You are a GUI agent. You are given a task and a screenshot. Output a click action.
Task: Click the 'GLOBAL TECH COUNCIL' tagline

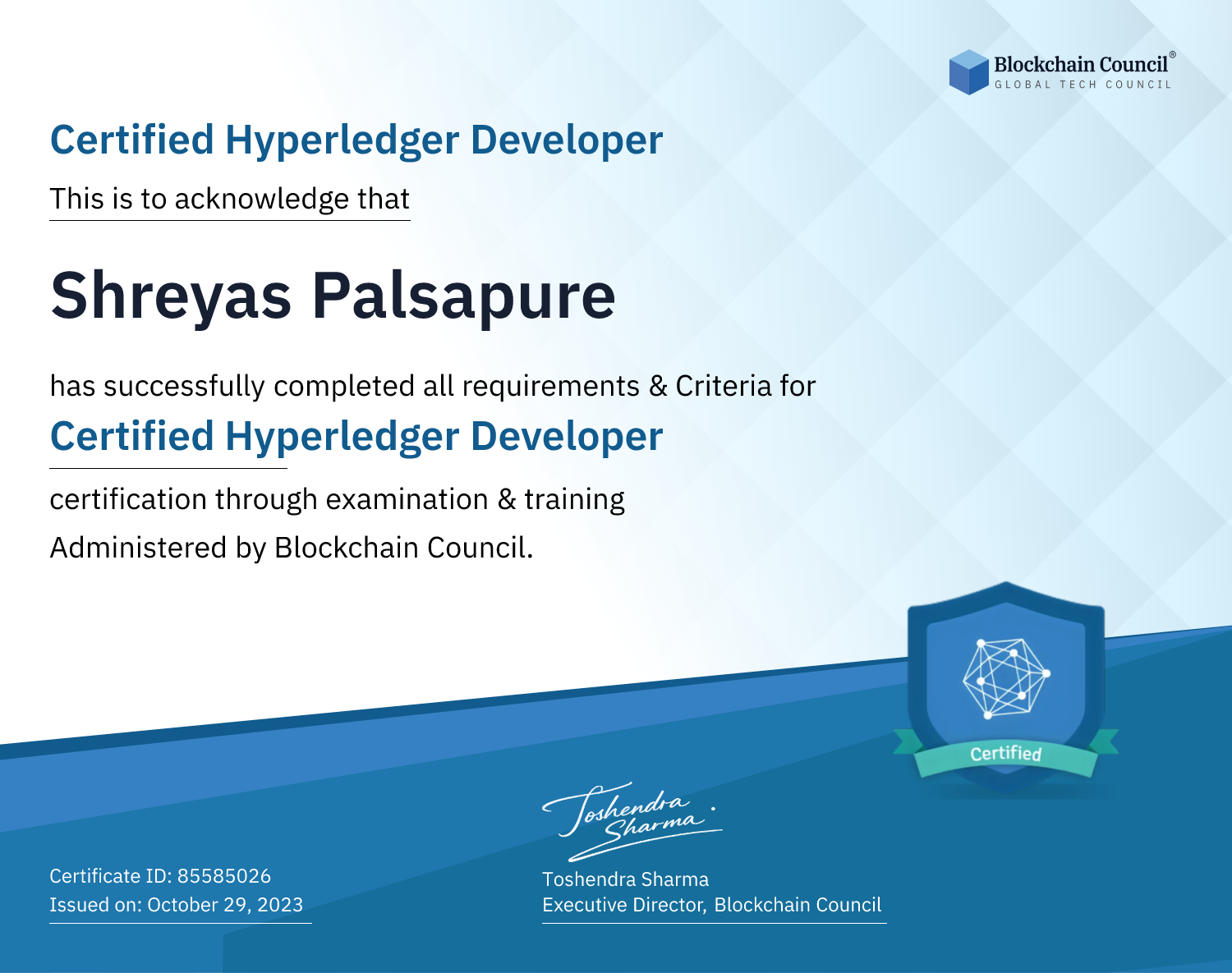tap(1083, 85)
